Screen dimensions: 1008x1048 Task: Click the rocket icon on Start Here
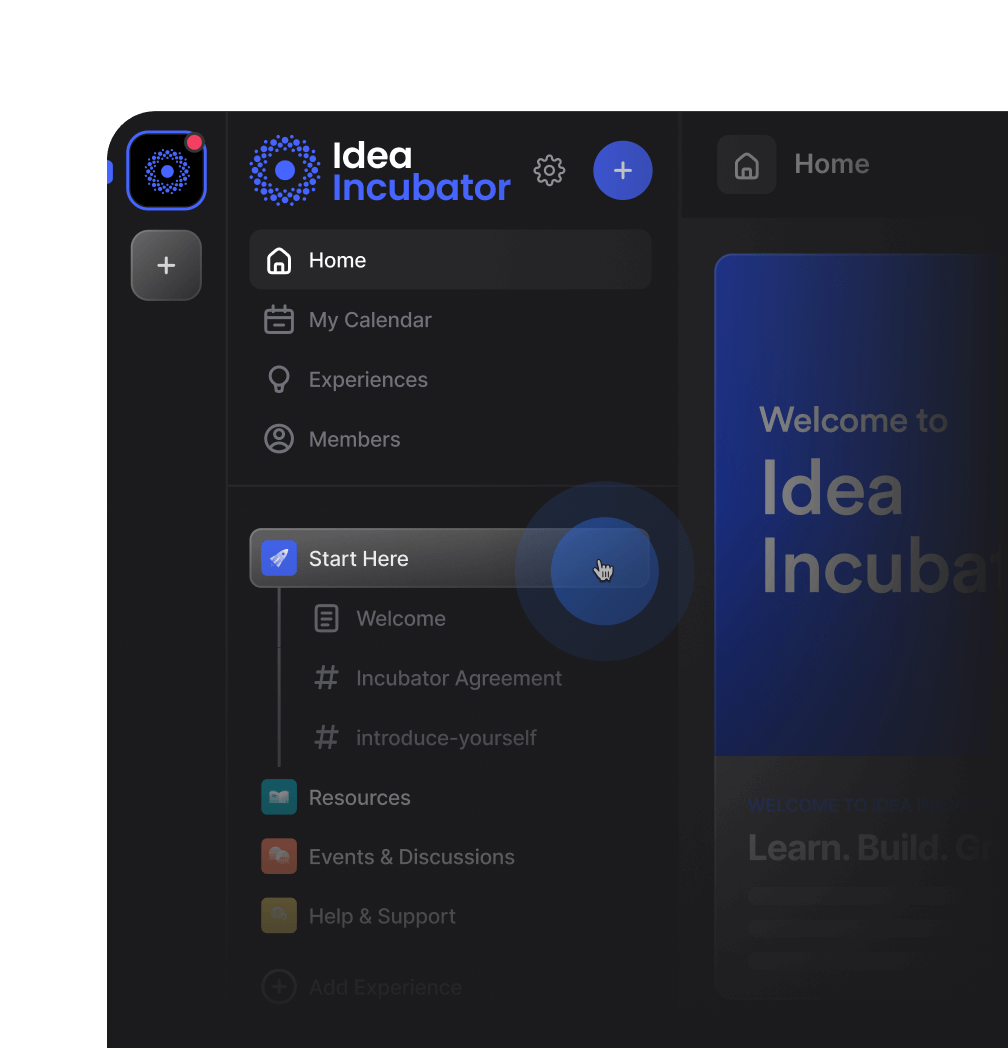pos(279,558)
